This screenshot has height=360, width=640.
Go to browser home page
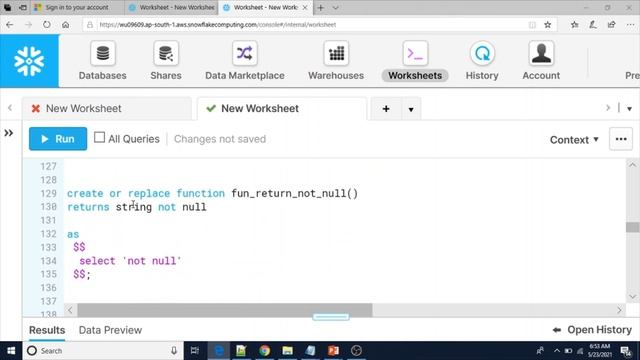tap(65, 25)
